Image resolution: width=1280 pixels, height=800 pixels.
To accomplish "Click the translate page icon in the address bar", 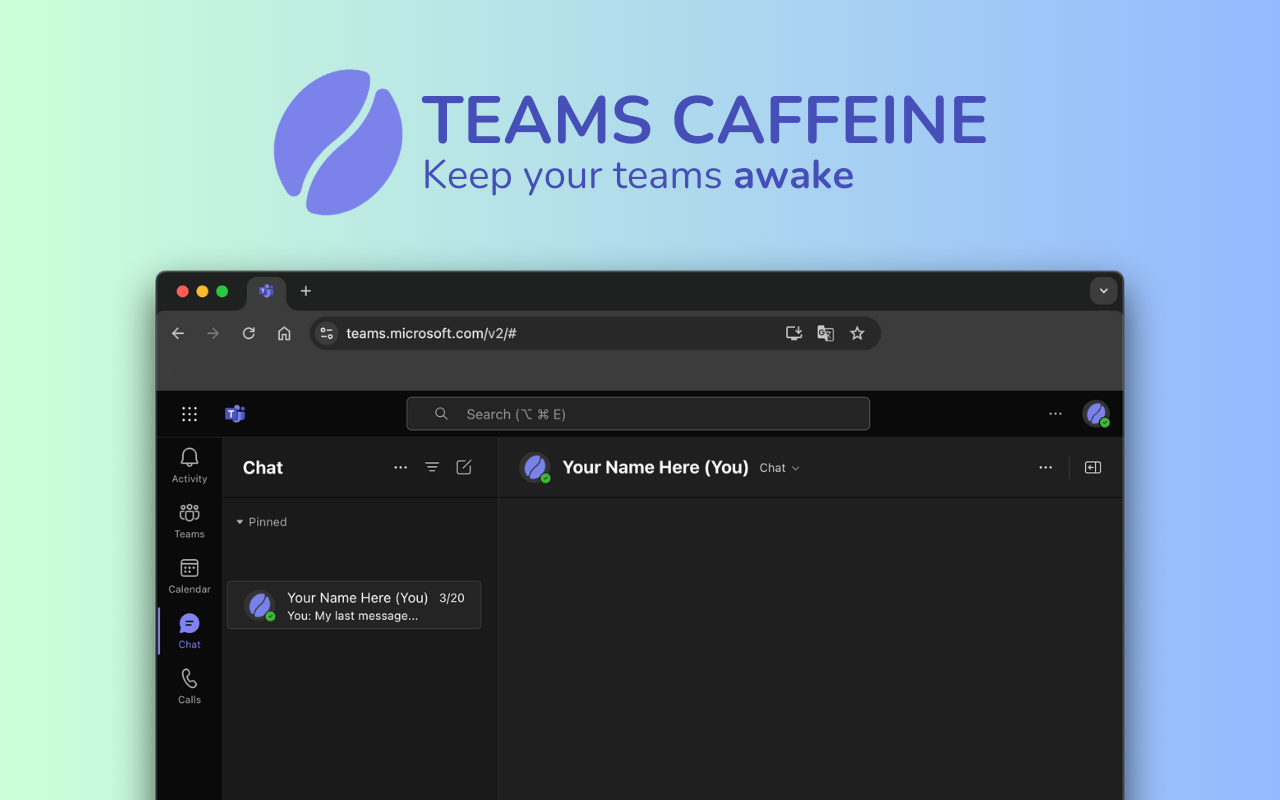I will pyautogui.click(x=825, y=333).
